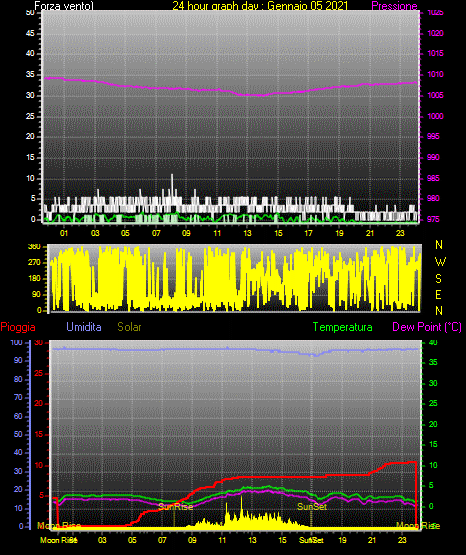The height and width of the screenshot is (555, 466).
Task: Click the Forza vento axis title
Action: pyautogui.click(x=64, y=6)
